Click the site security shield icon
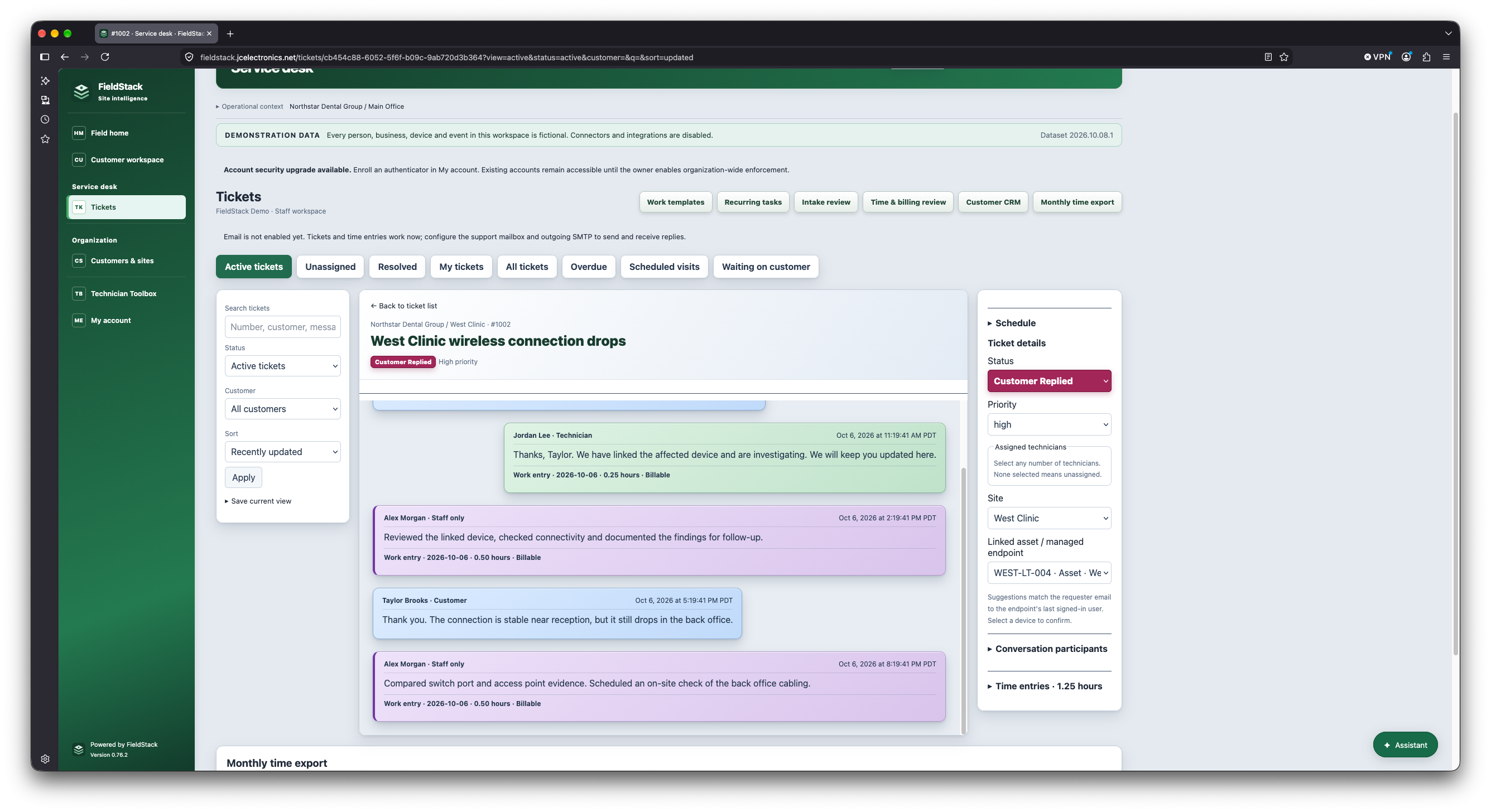1491x812 pixels. (189, 57)
